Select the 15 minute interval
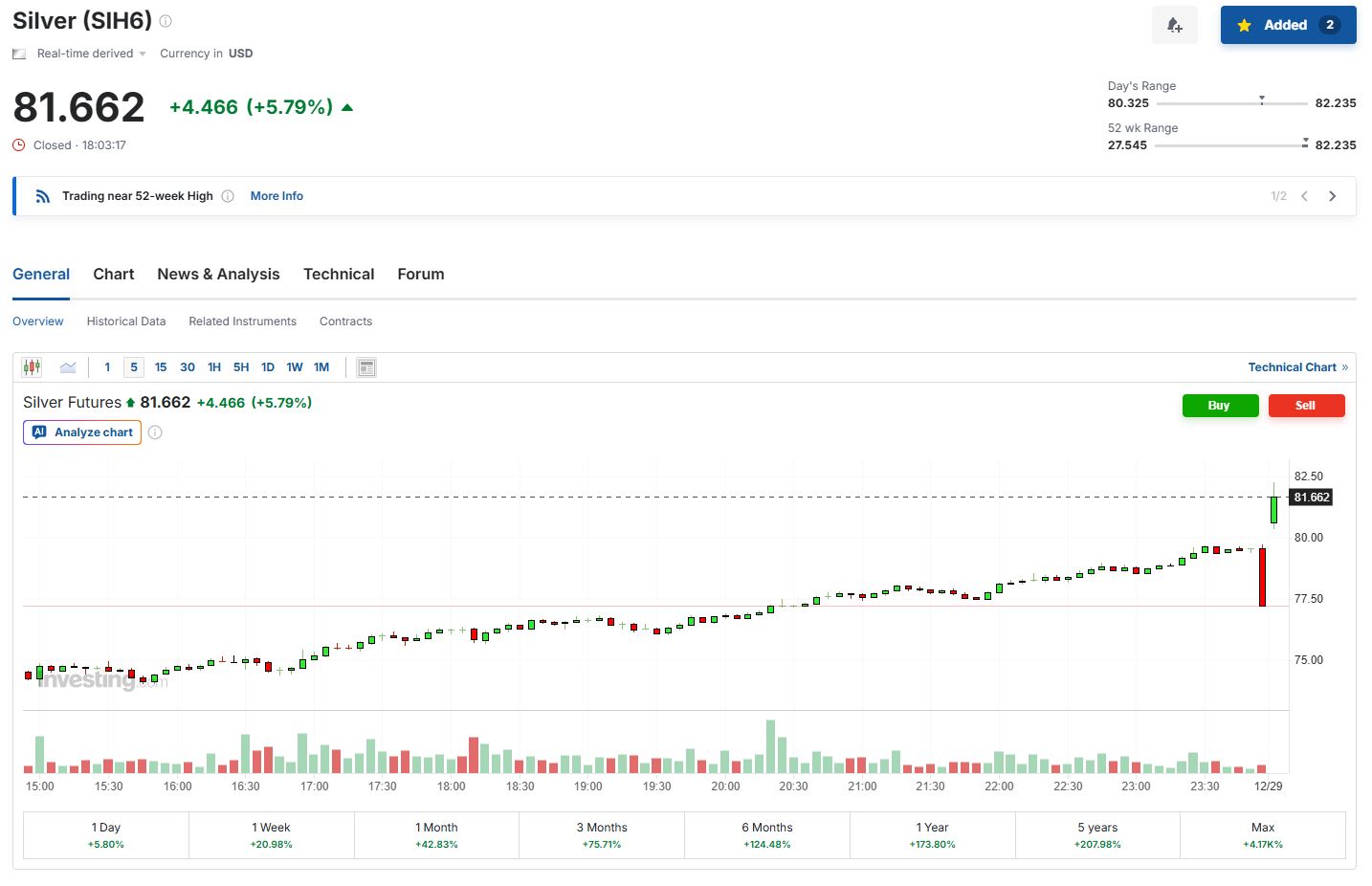This screenshot has width=1372, height=886. (x=161, y=367)
